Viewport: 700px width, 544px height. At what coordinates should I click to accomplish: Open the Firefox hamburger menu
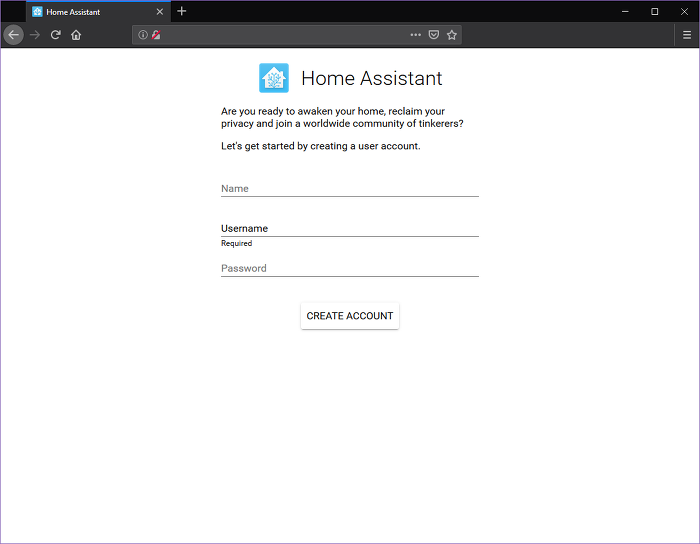[x=687, y=35]
